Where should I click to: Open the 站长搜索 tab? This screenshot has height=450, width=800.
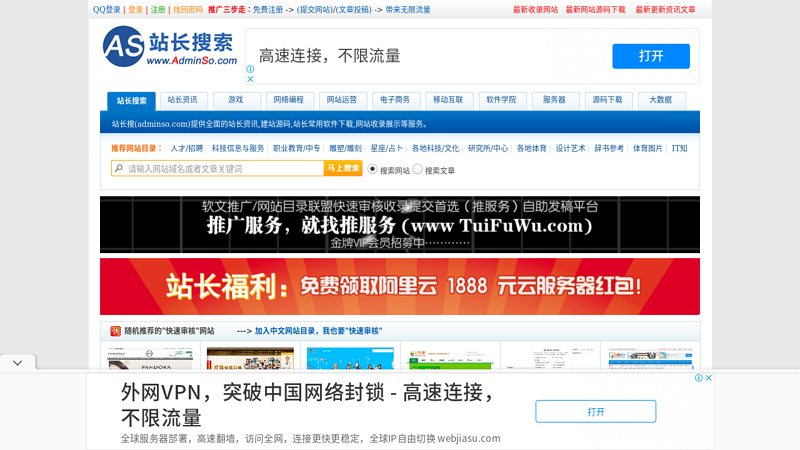[x=132, y=101]
